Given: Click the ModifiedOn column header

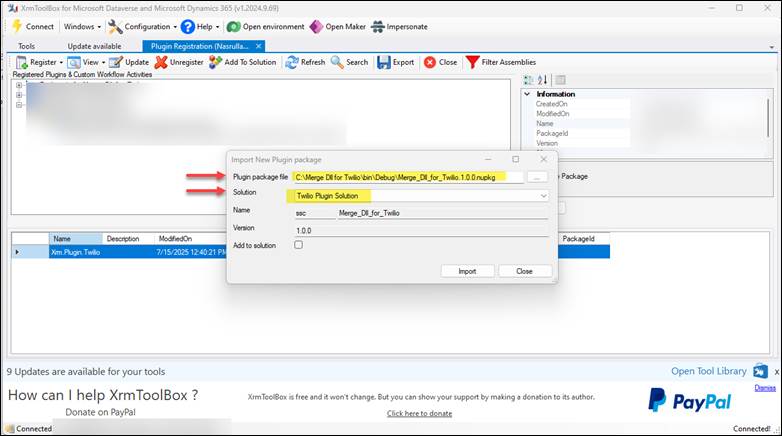Looking at the screenshot, I should click(x=190, y=239).
